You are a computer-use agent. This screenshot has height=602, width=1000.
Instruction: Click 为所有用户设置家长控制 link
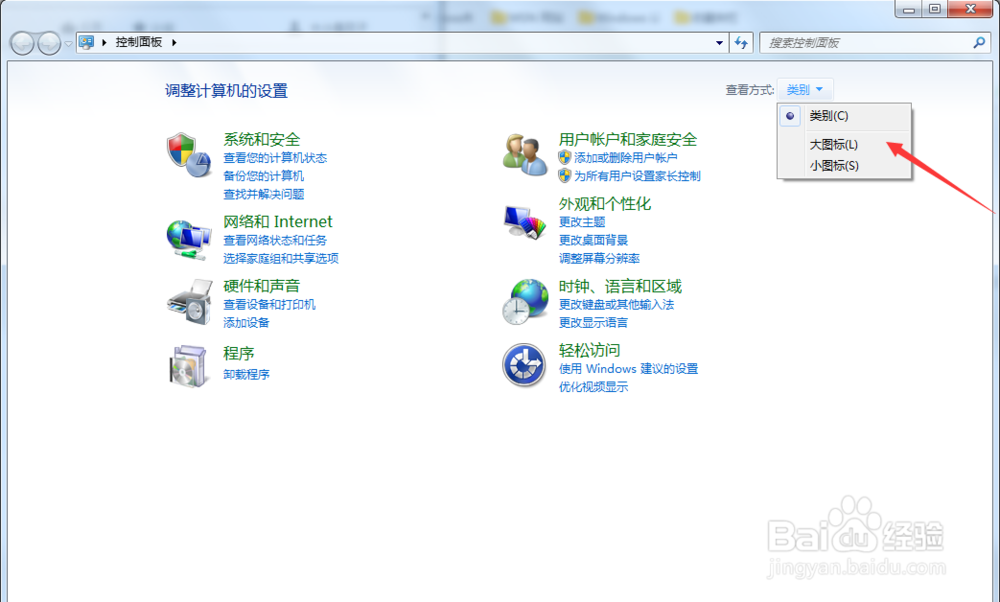(637, 175)
